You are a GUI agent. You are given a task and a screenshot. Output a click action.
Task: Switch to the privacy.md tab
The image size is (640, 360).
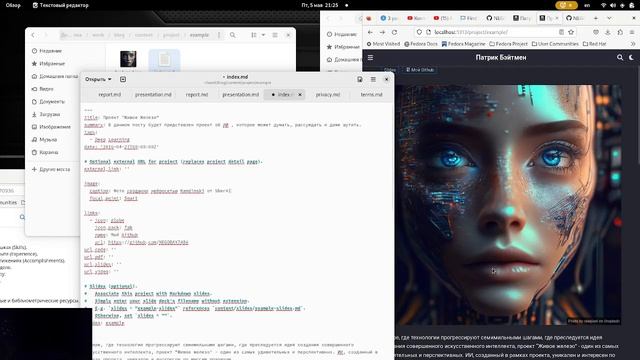[328, 94]
